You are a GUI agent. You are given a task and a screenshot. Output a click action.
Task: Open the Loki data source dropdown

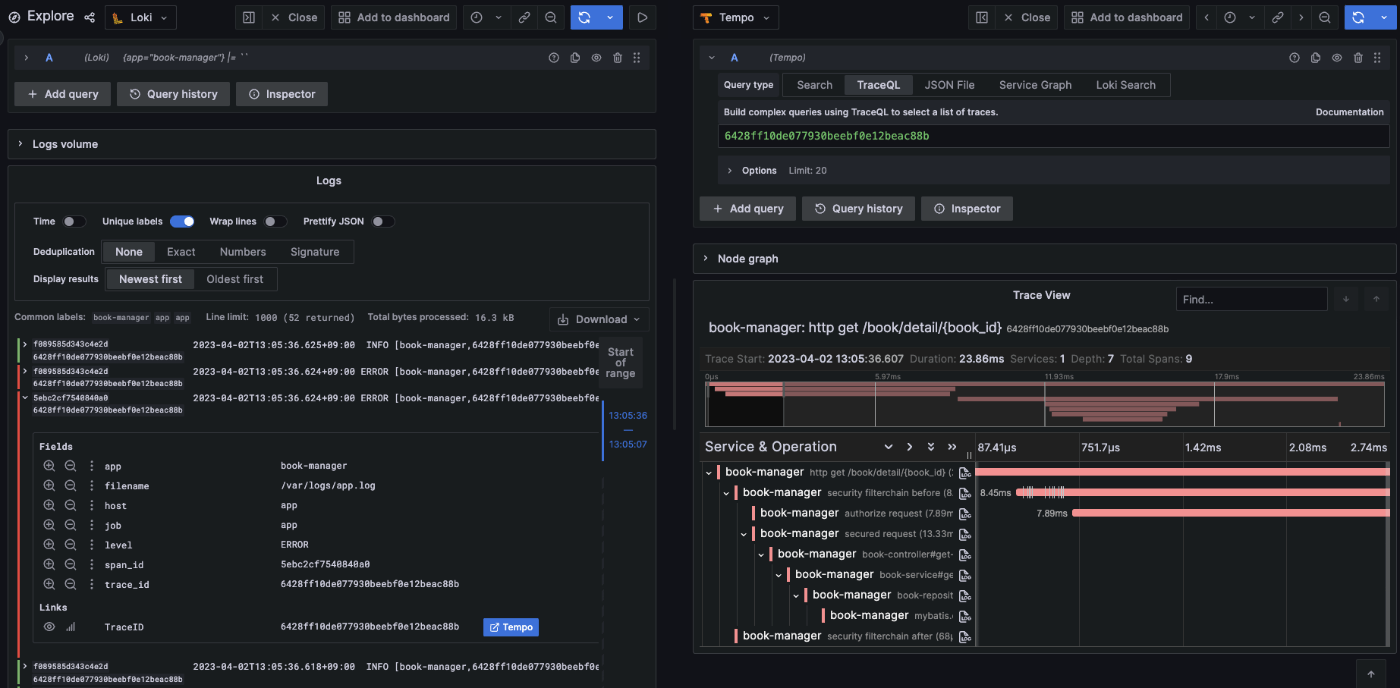(x=141, y=17)
